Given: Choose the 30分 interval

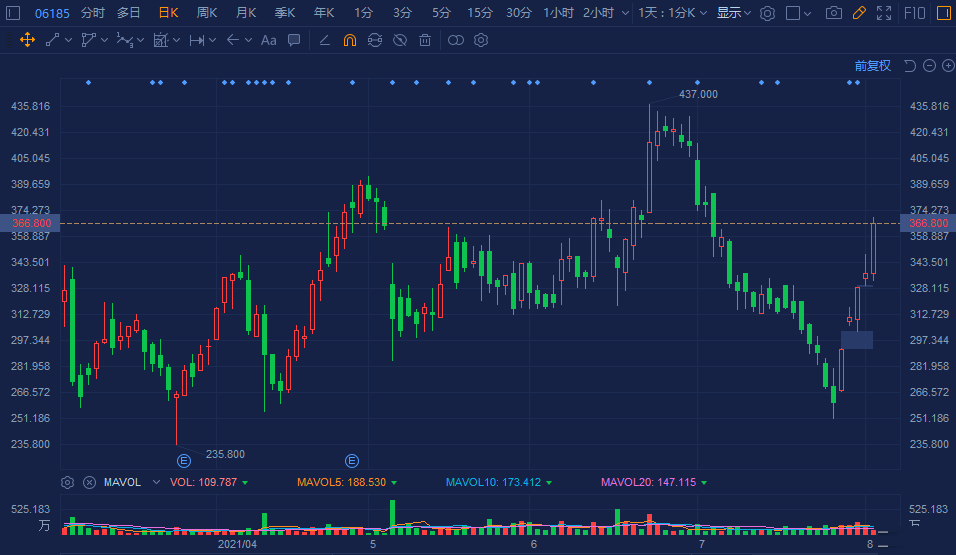Looking at the screenshot, I should click(x=519, y=13).
